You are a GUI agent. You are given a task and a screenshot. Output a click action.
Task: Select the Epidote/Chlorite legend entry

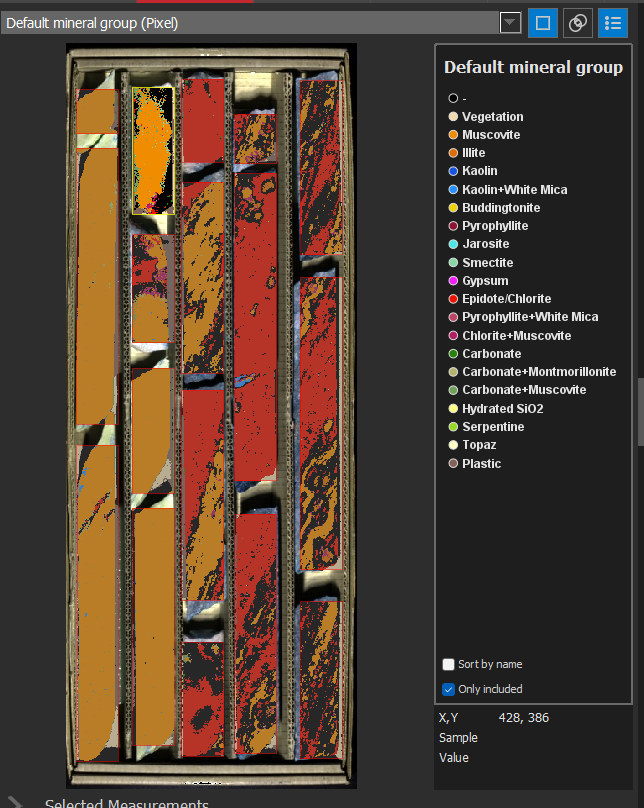(506, 299)
